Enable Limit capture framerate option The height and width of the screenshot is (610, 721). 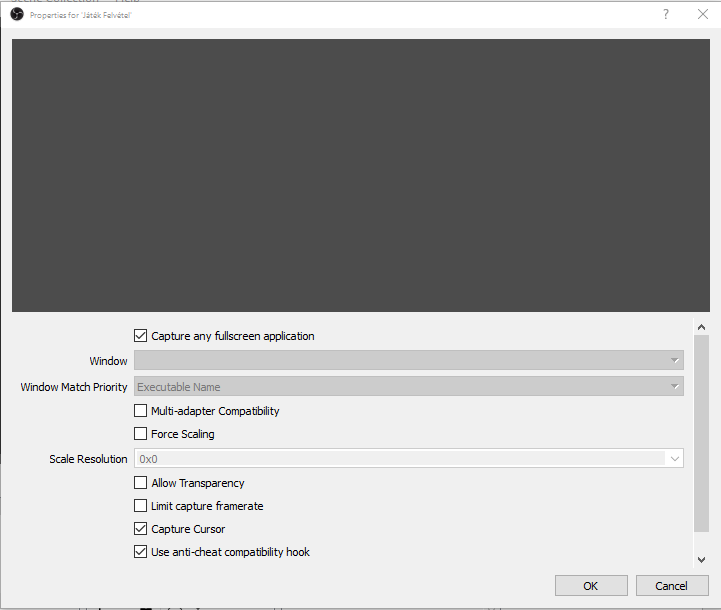click(x=140, y=506)
